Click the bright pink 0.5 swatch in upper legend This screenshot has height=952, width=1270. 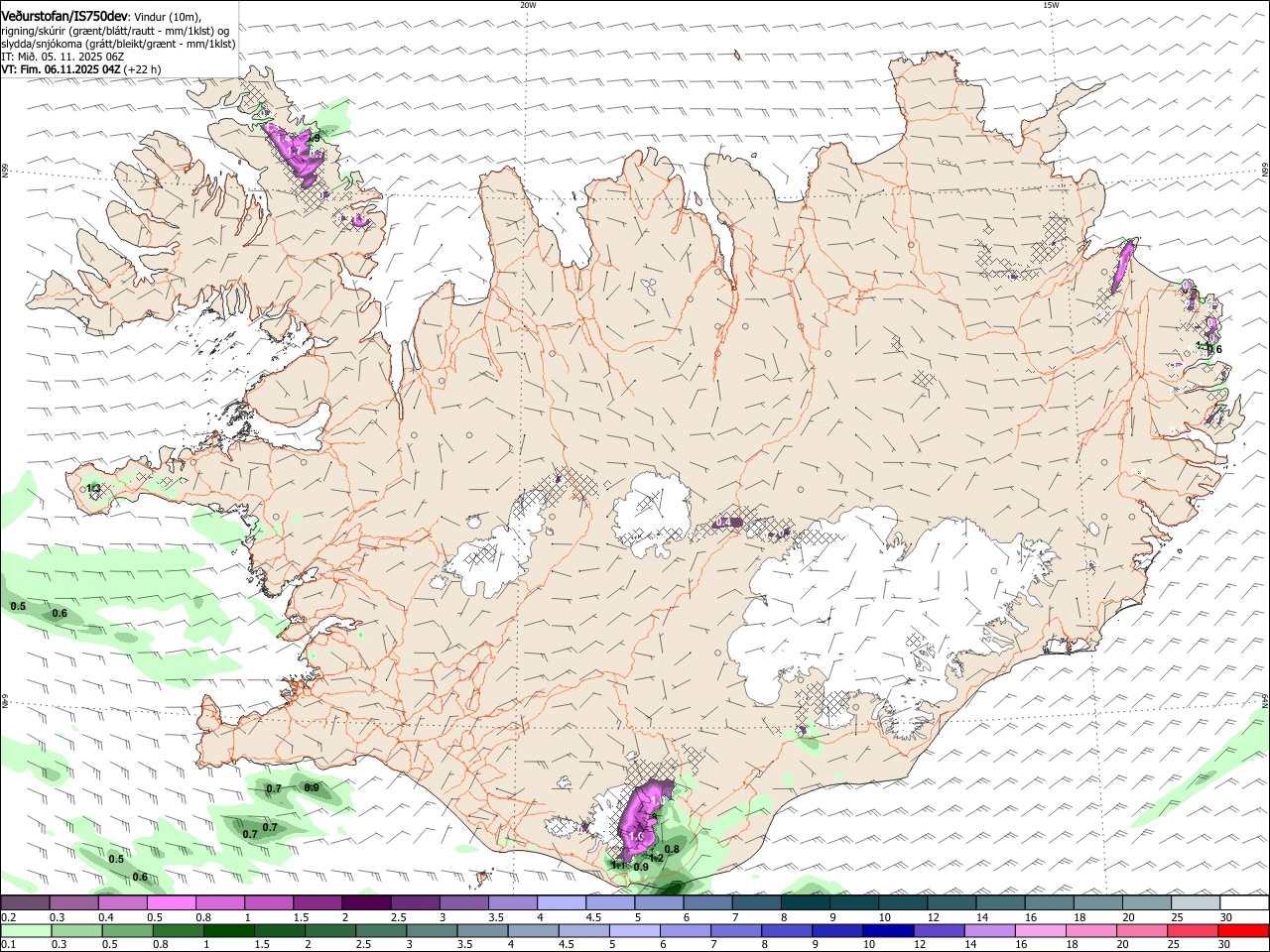point(171,902)
